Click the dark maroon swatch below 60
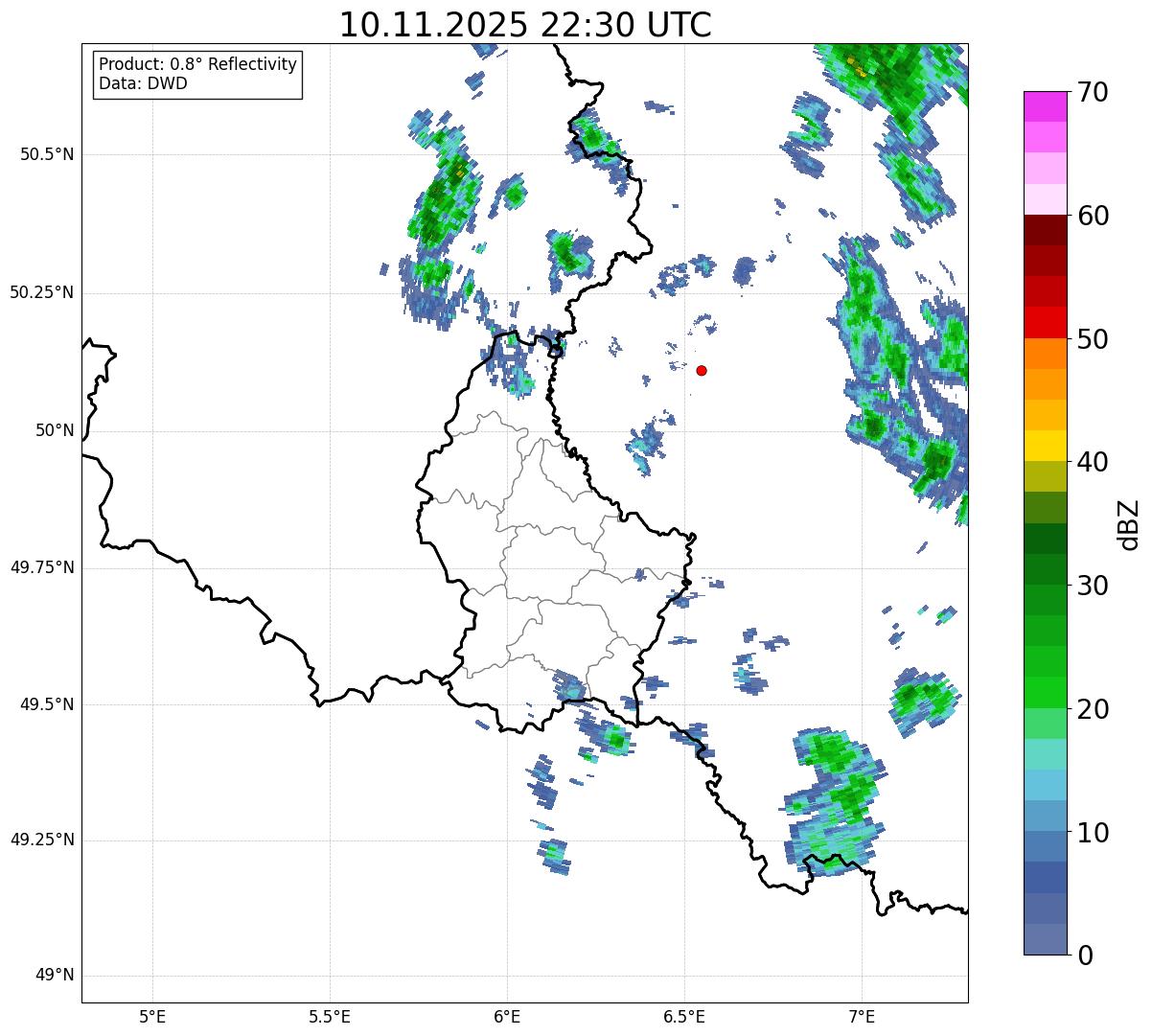1152x1036 pixels. pos(1045,230)
